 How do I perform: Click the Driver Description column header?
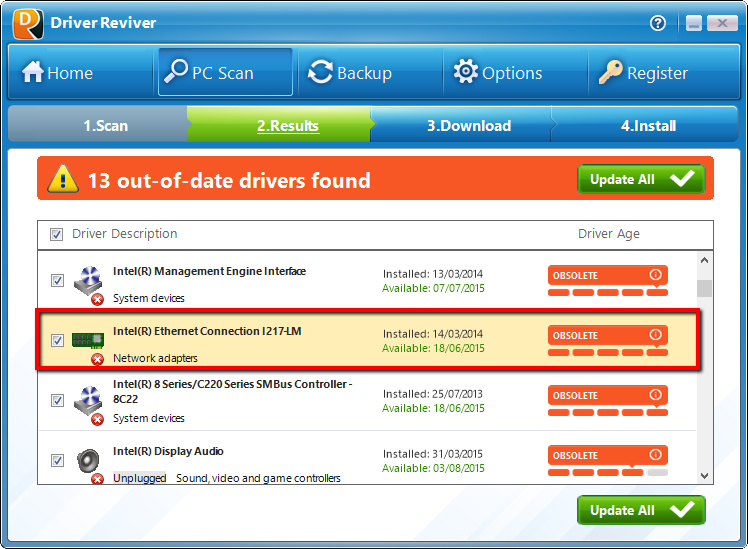tap(125, 234)
